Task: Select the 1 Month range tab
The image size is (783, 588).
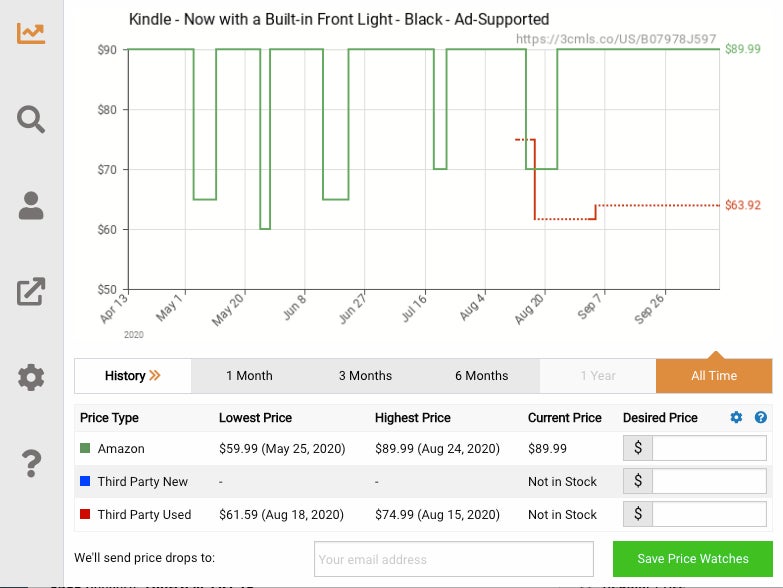Action: (249, 376)
